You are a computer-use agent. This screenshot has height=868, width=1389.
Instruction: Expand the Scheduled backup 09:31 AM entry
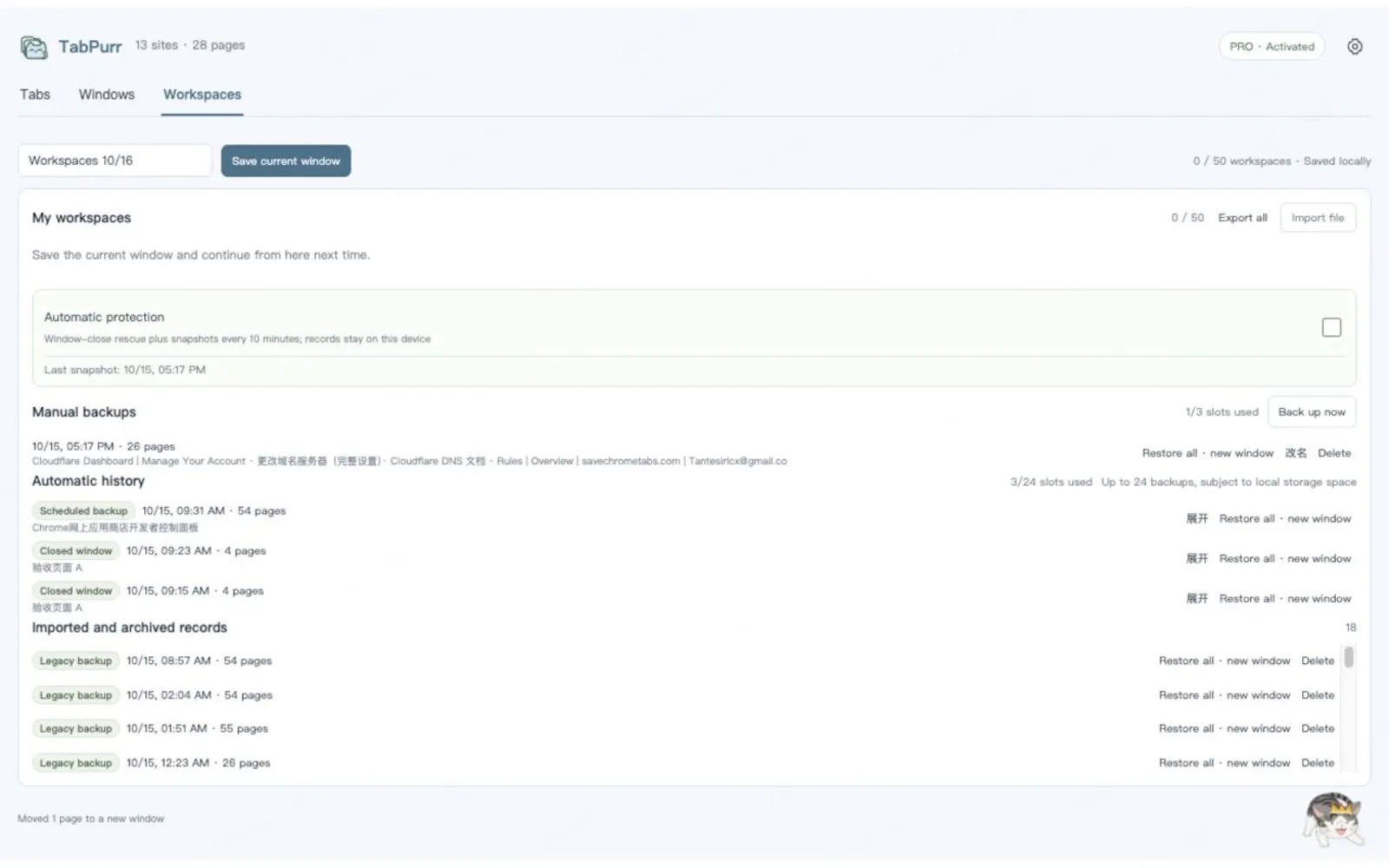tap(1197, 518)
